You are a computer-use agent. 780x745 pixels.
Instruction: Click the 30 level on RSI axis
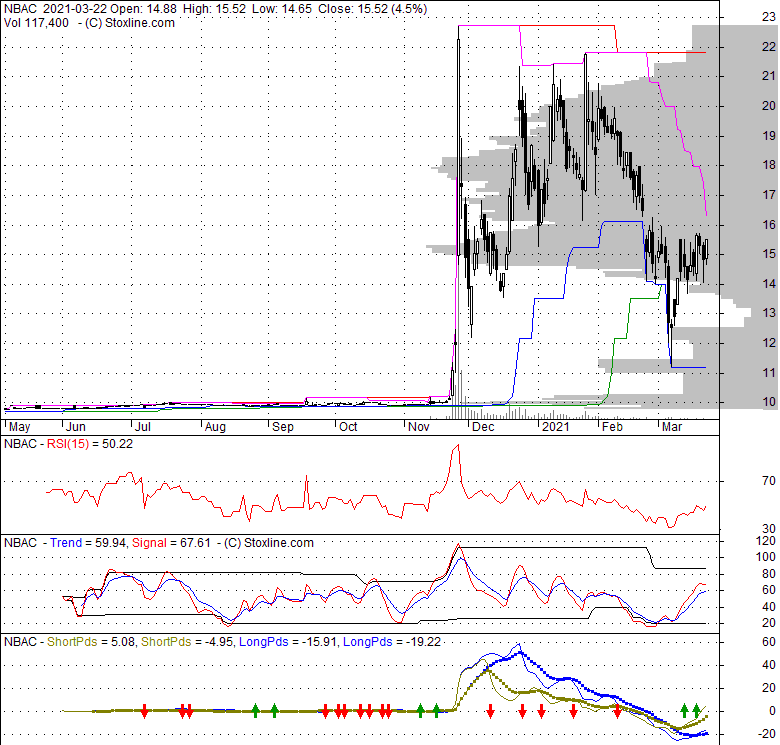coord(769,529)
